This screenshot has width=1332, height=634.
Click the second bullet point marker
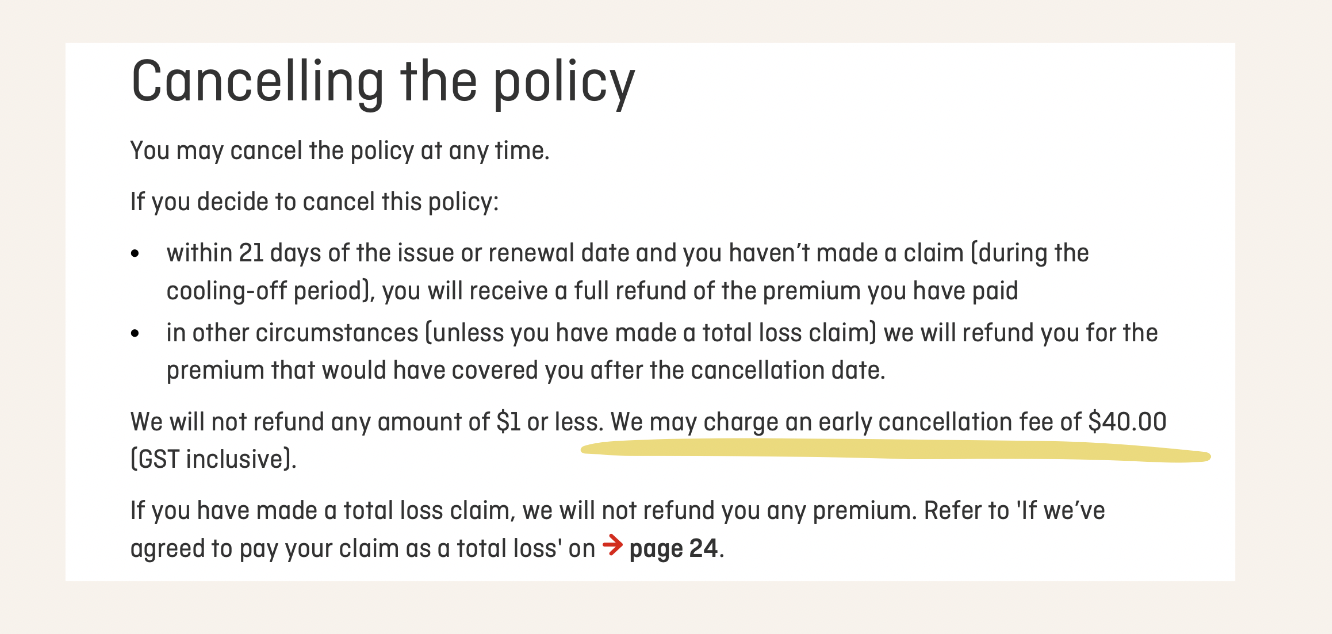pyautogui.click(x=136, y=334)
